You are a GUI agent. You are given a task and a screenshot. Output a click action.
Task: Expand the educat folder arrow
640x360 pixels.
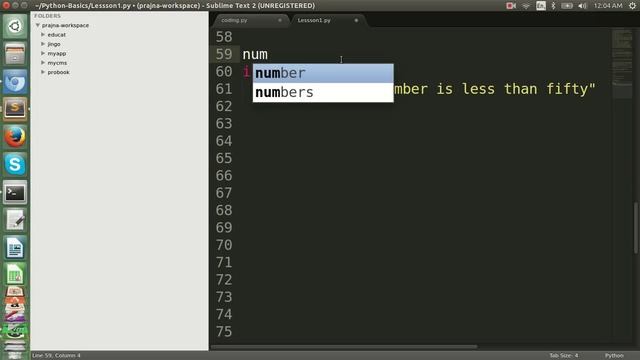(x=43, y=35)
